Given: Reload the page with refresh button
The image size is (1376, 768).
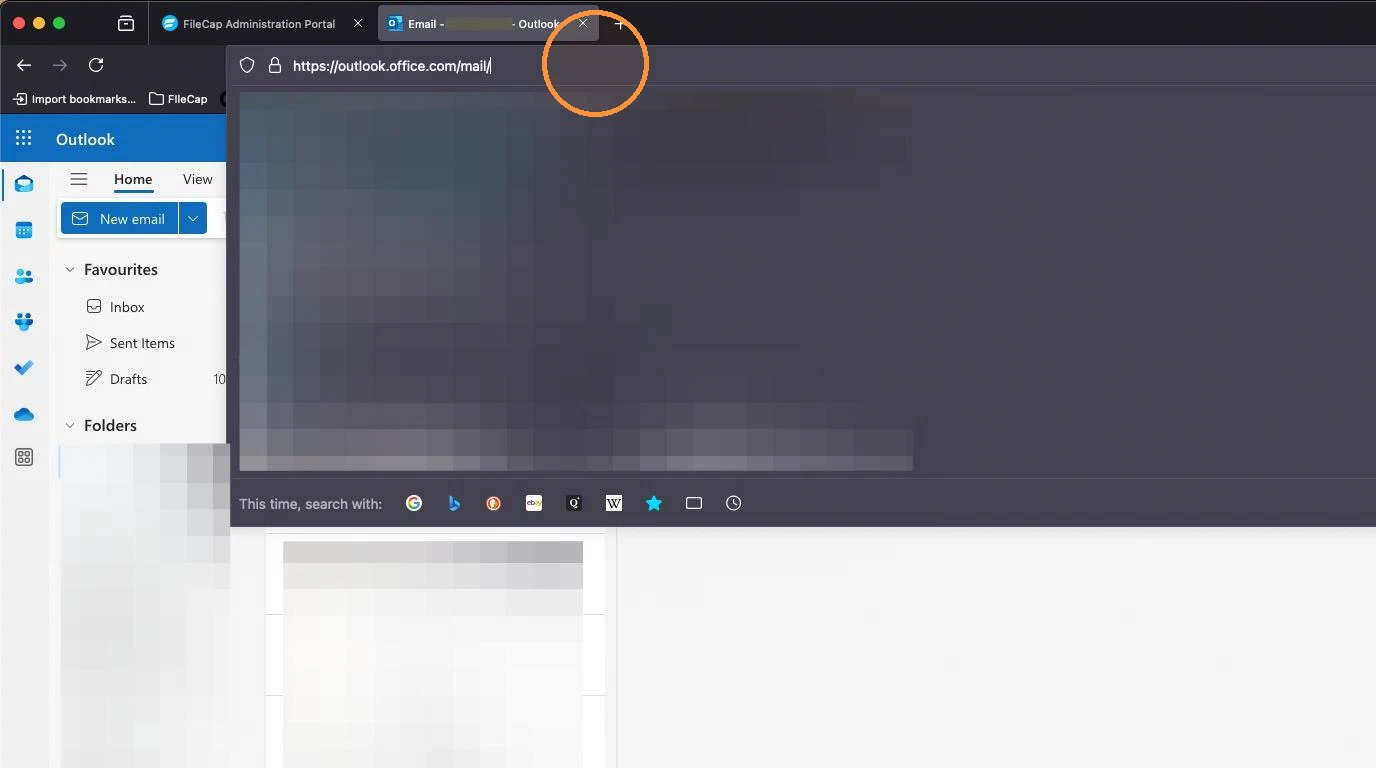Looking at the screenshot, I should point(96,65).
